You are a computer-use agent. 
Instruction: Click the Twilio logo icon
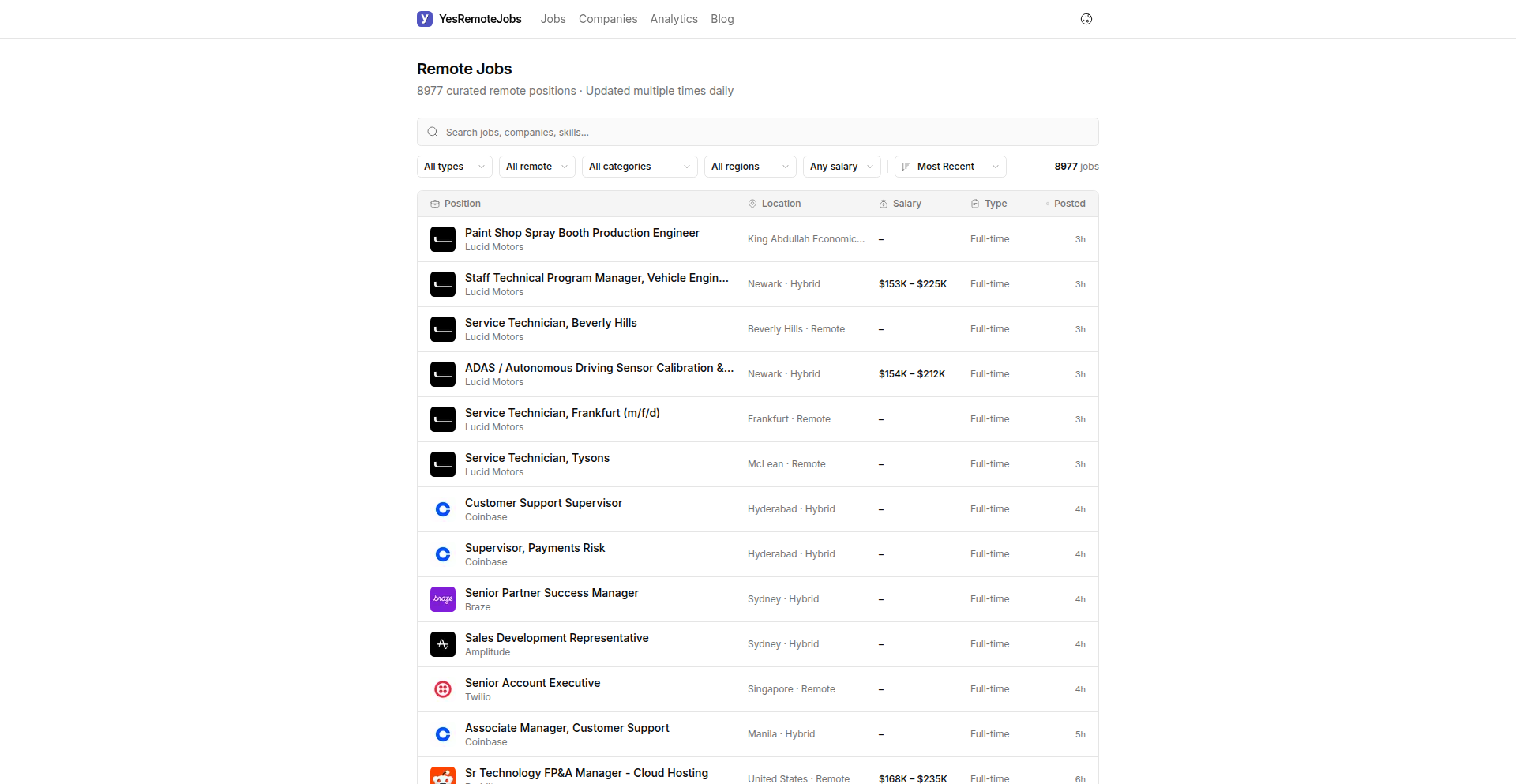(443, 689)
